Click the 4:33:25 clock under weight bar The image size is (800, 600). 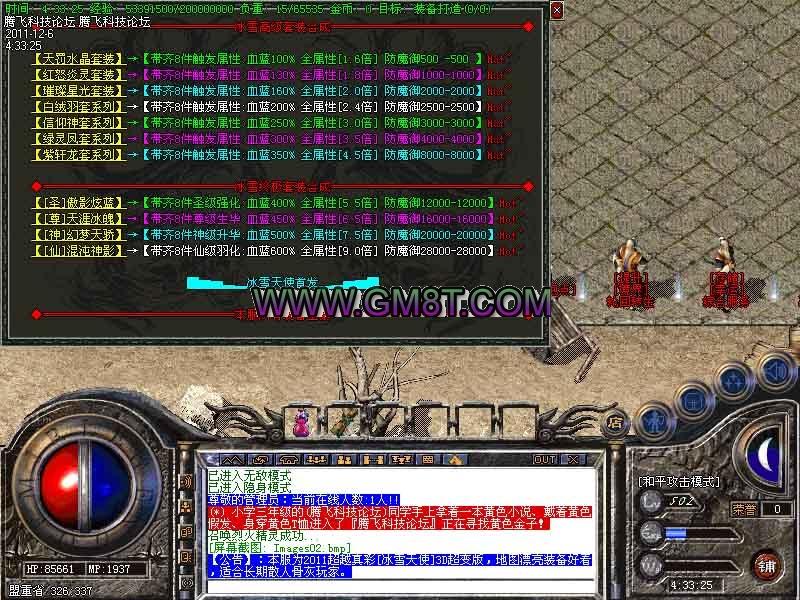(x=691, y=585)
